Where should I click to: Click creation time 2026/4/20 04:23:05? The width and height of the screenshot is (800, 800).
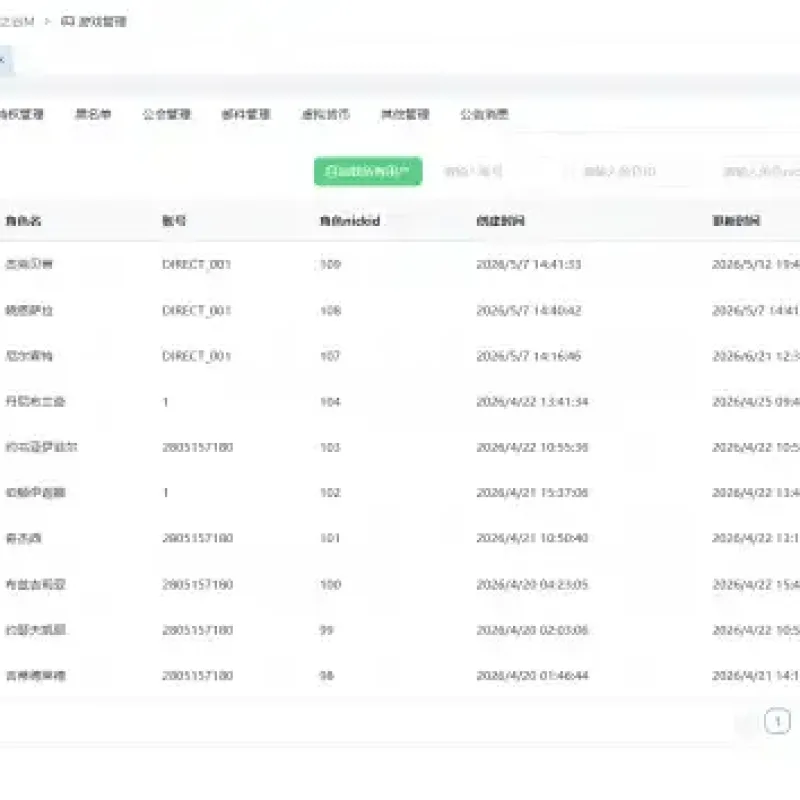[532, 584]
